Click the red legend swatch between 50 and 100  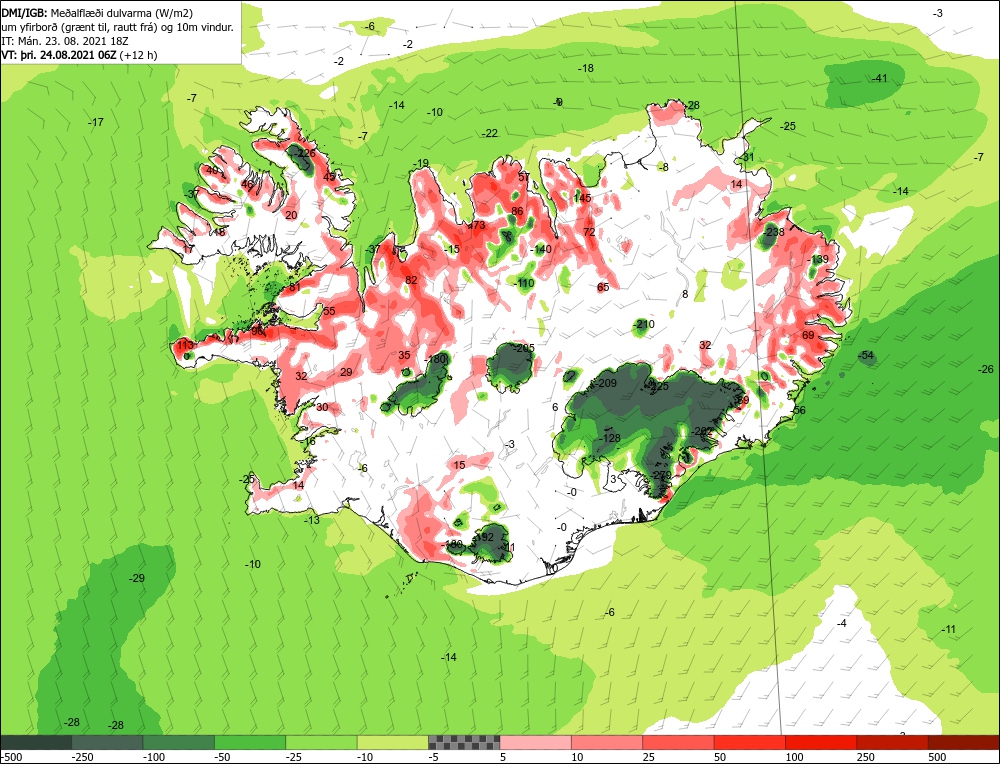750,742
